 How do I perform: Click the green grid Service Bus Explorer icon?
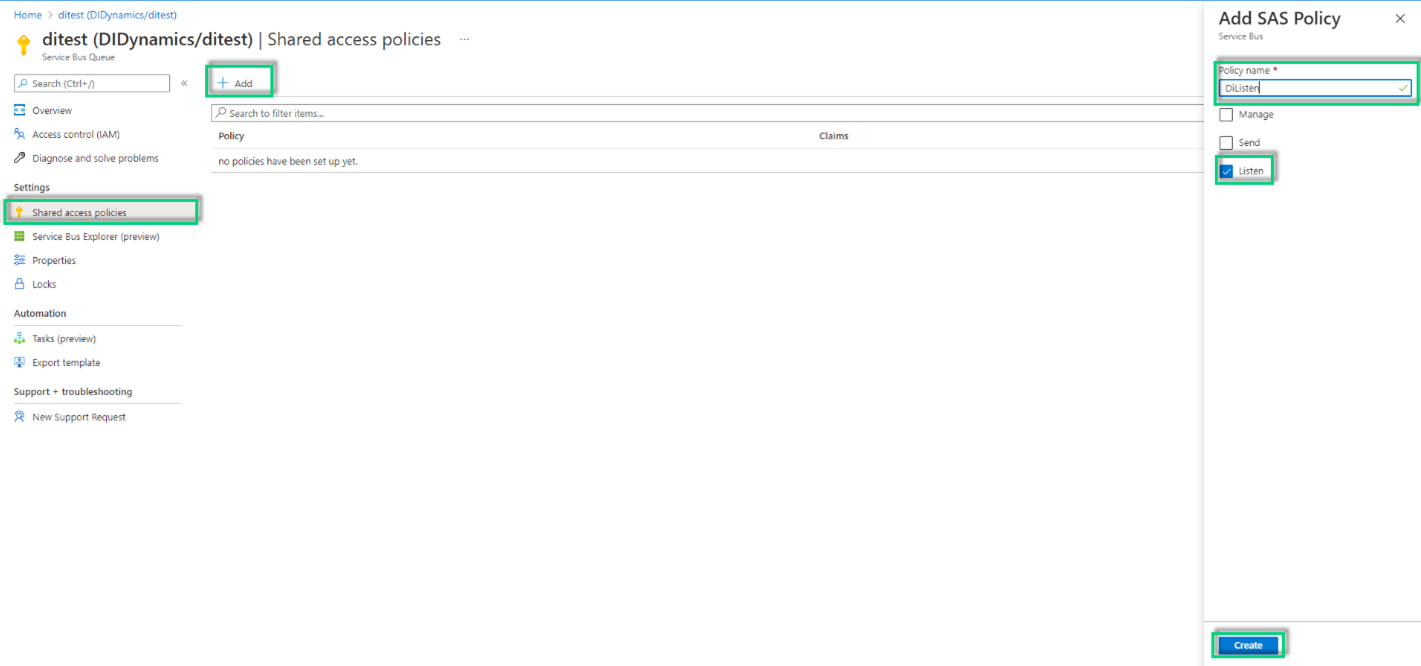point(20,236)
